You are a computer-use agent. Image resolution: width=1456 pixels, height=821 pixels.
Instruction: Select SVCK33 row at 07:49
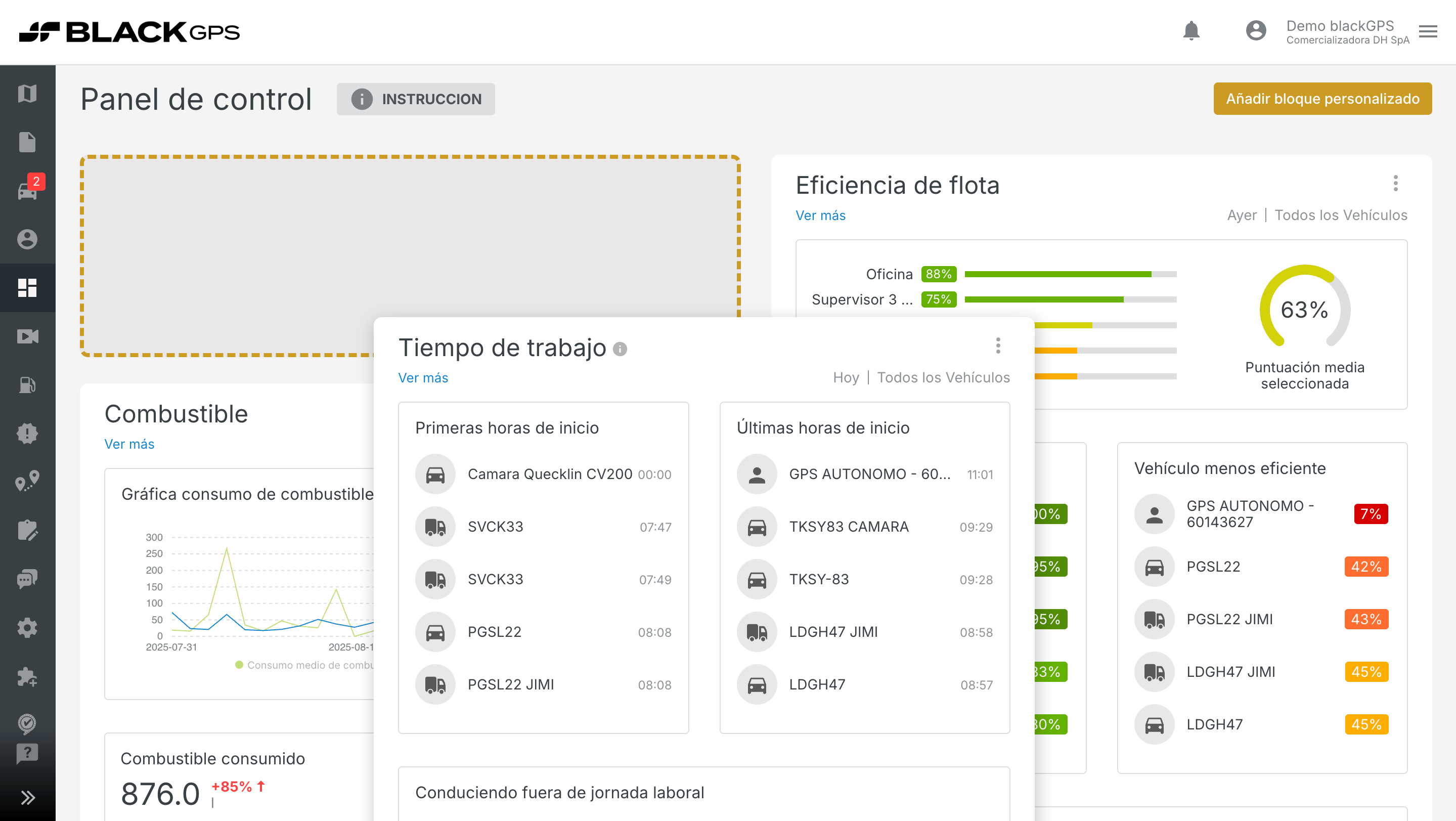click(x=543, y=580)
